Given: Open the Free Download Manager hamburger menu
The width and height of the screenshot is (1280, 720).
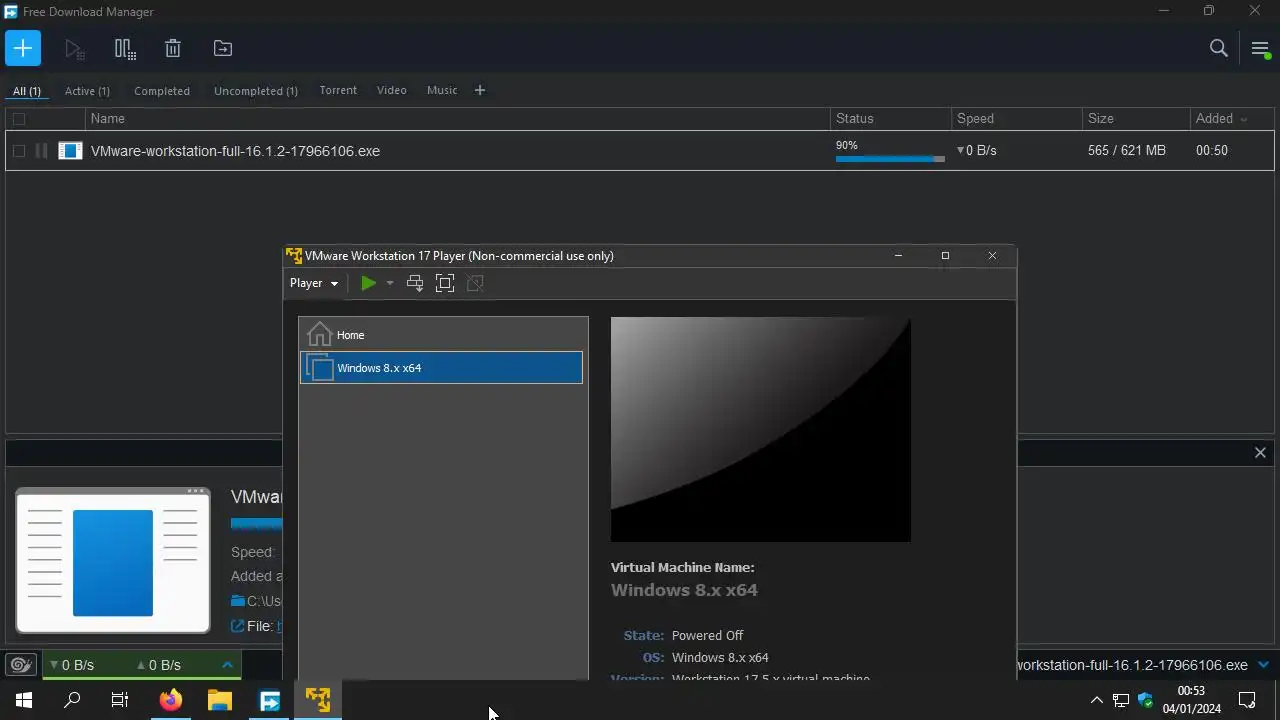Looking at the screenshot, I should pos(1260,49).
